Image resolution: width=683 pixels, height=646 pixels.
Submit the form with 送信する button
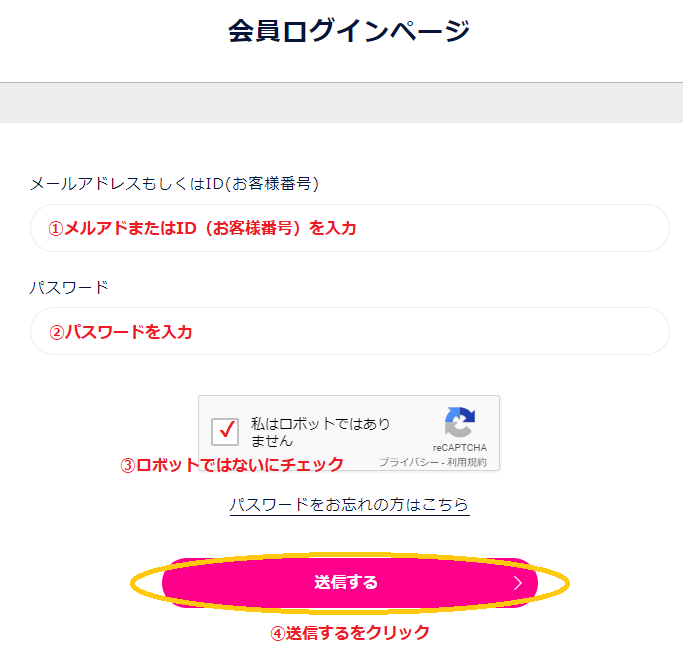click(349, 583)
